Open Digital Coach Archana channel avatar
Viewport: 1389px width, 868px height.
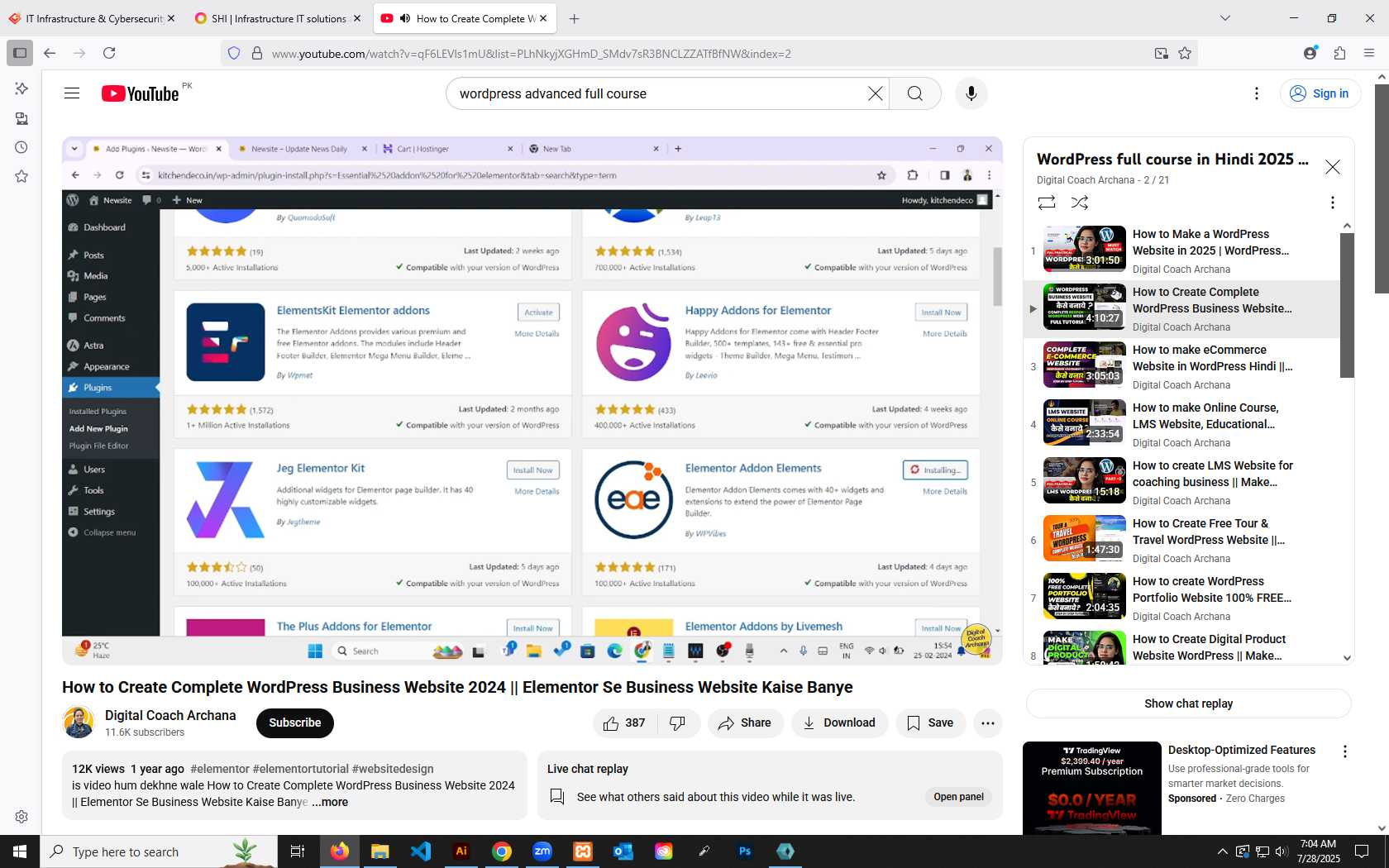click(79, 723)
